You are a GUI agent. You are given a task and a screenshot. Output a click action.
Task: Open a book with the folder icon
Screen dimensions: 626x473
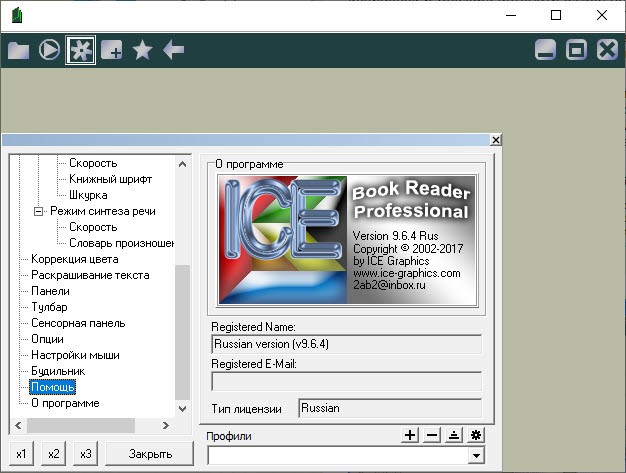pyautogui.click(x=18, y=50)
